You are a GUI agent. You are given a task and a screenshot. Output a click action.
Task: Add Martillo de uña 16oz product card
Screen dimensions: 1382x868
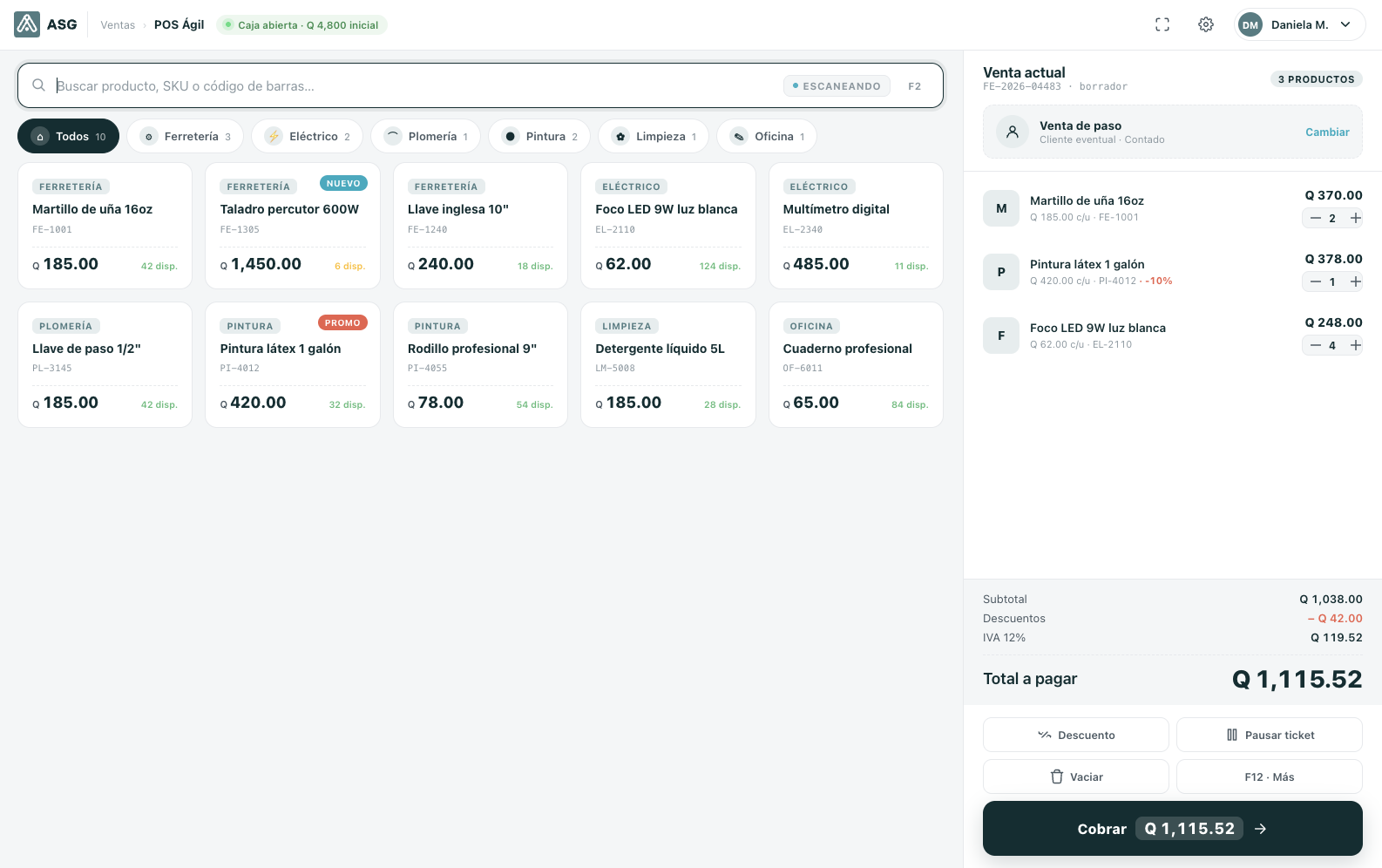pyautogui.click(x=105, y=226)
